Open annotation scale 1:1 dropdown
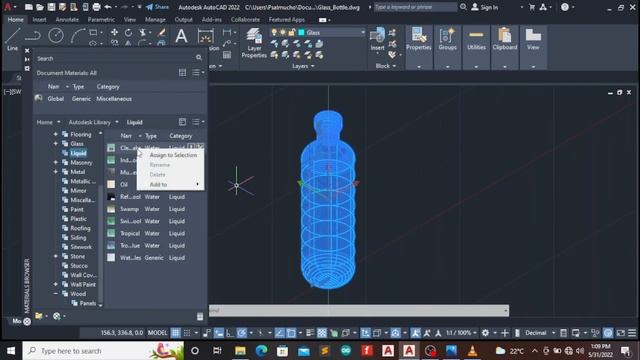640x360 pixels. click(x=461, y=333)
